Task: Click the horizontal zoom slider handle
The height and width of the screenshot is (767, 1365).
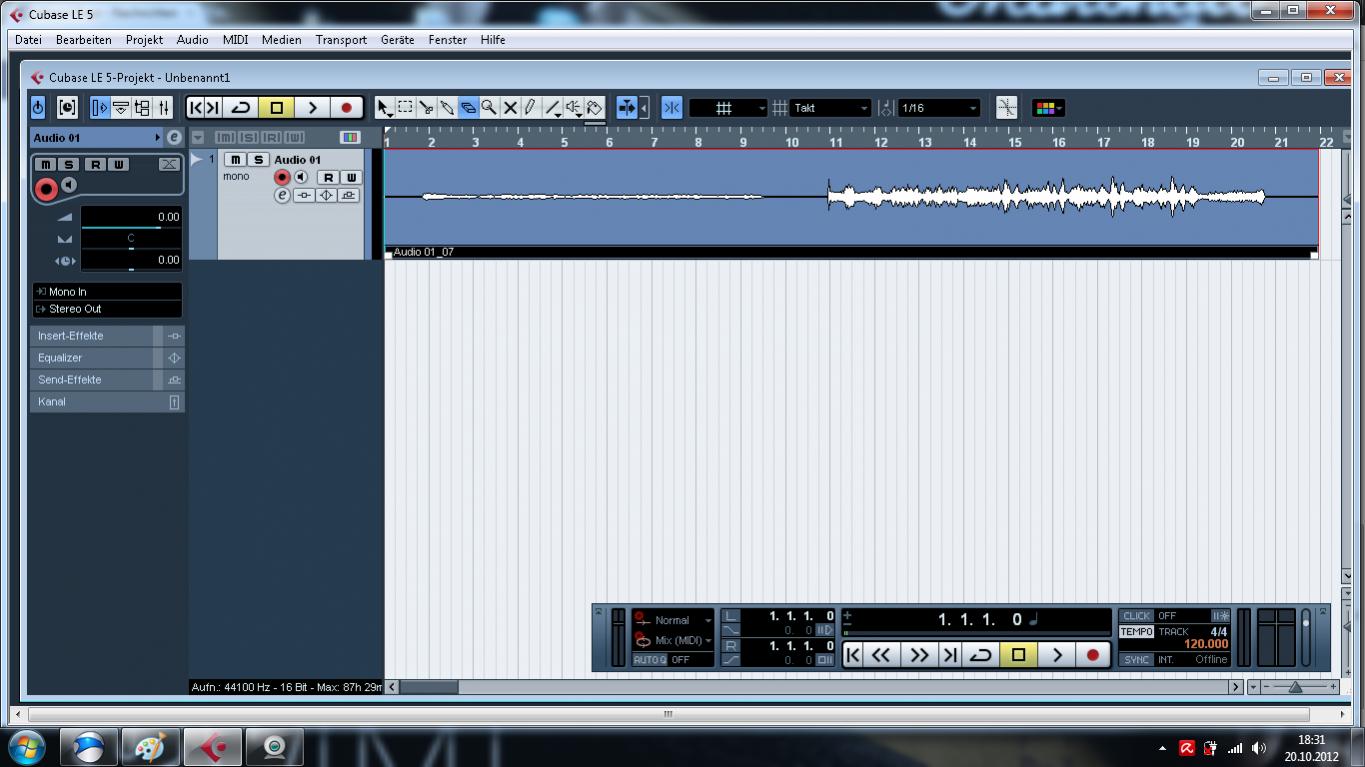Action: click(1295, 687)
